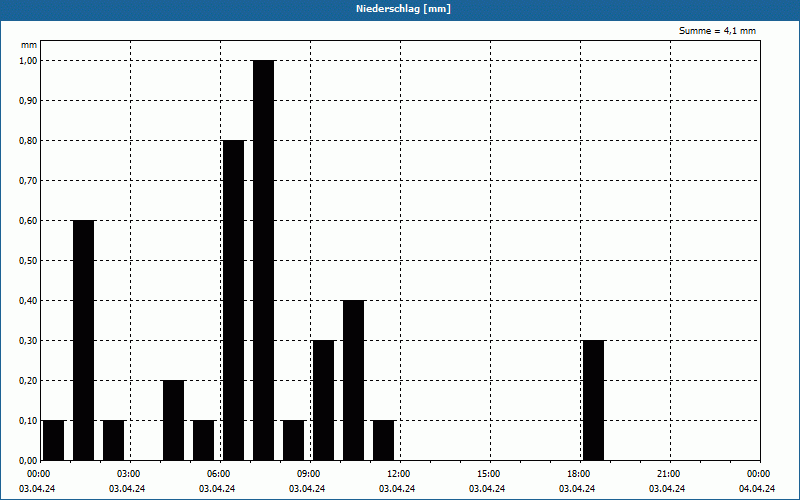This screenshot has width=800, height=500.
Task: Click the tallest bar reaching 1,00 mm
Action: 264,260
